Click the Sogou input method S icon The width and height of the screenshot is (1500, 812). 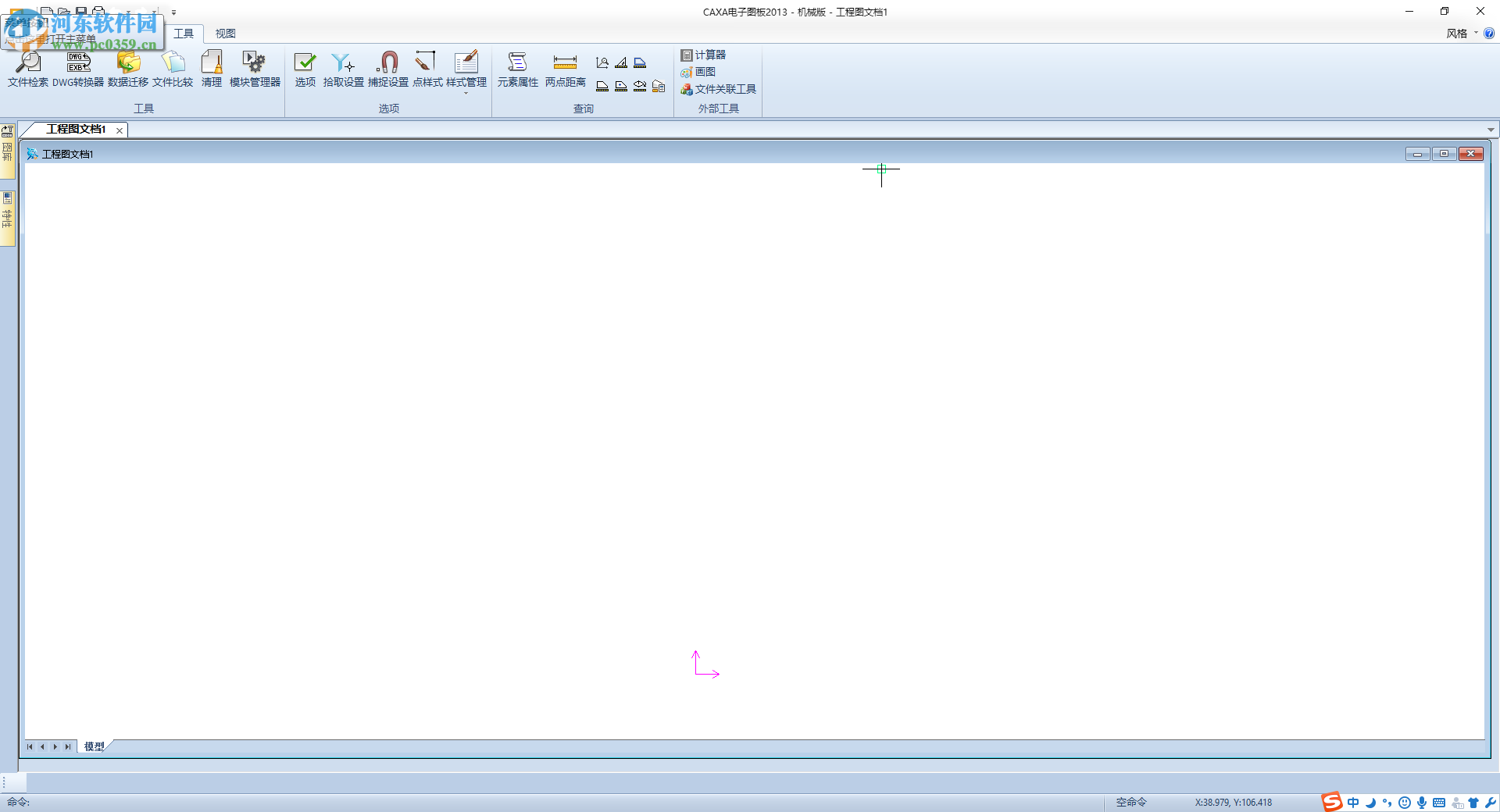[1331, 802]
